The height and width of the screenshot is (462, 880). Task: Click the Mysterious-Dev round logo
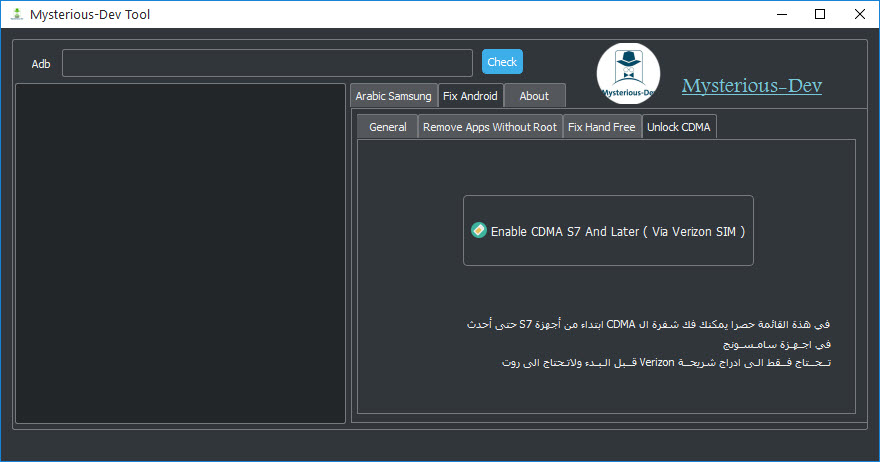(x=628, y=74)
